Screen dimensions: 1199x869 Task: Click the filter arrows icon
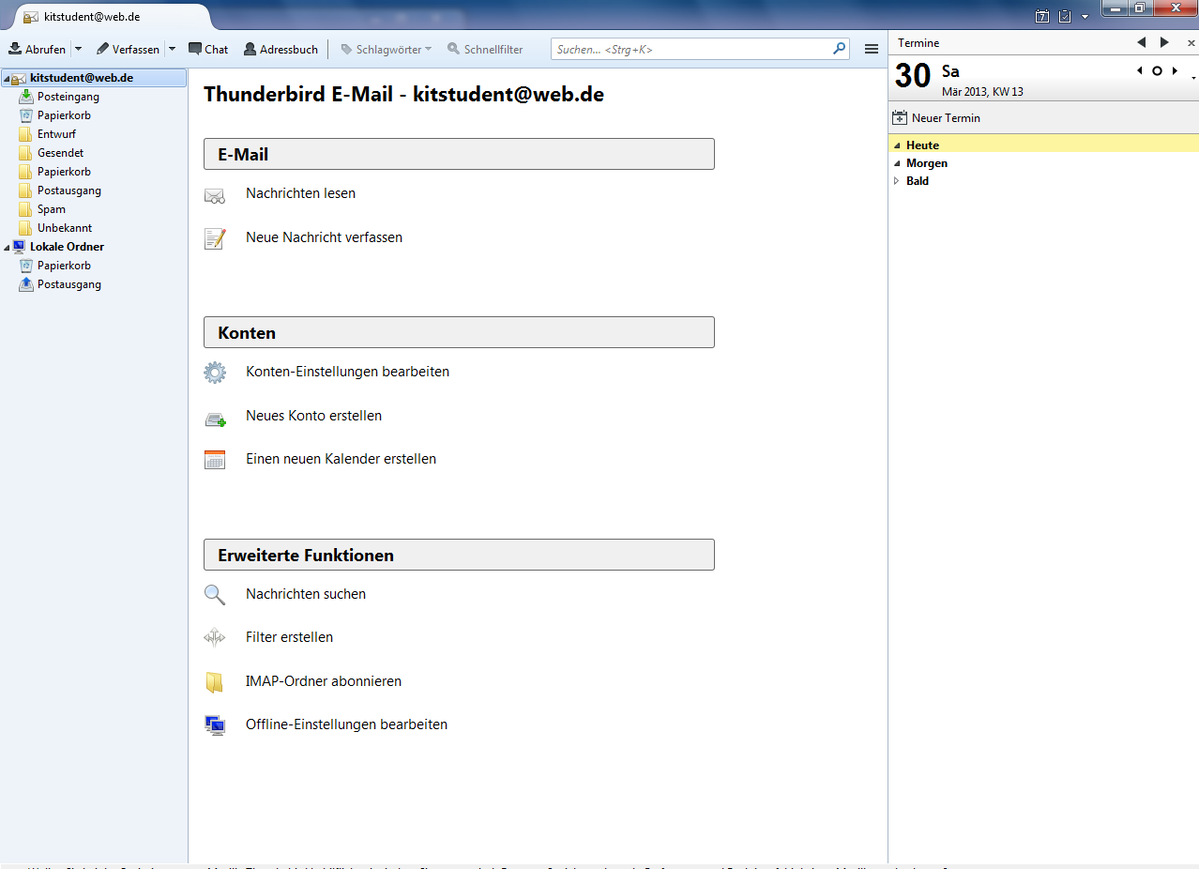215,637
